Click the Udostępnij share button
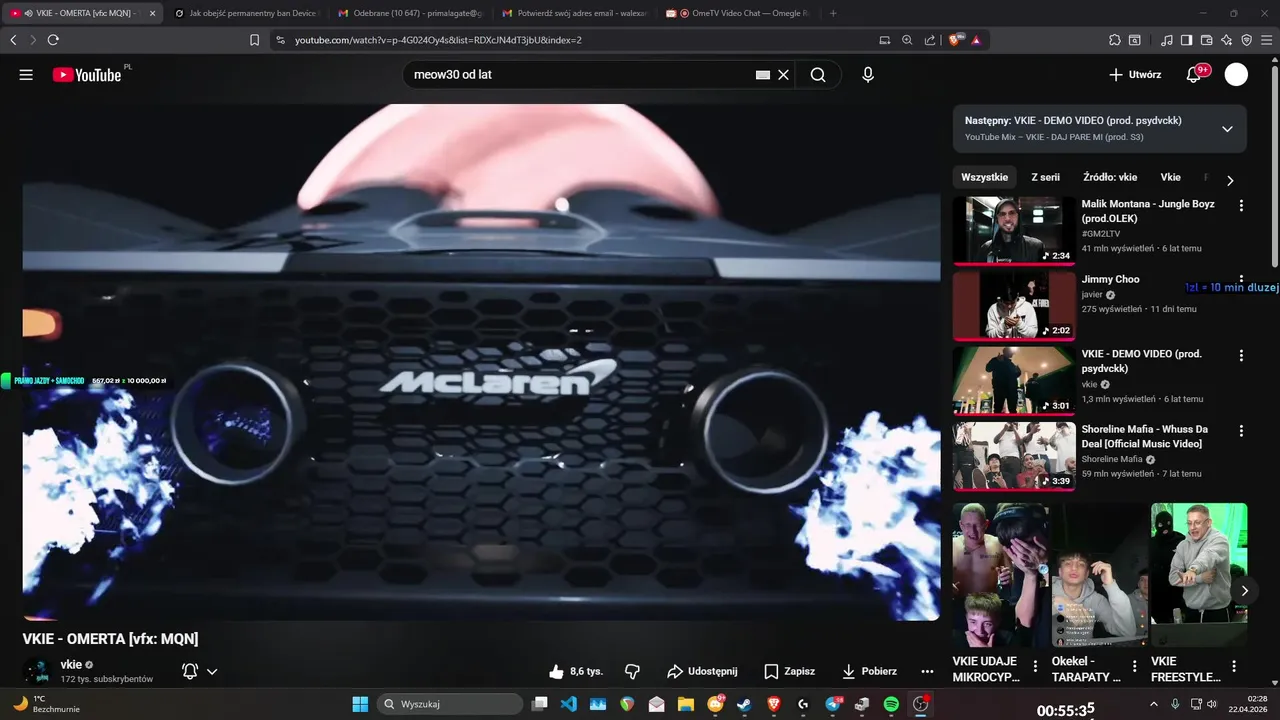The width and height of the screenshot is (1280, 720). (x=702, y=671)
